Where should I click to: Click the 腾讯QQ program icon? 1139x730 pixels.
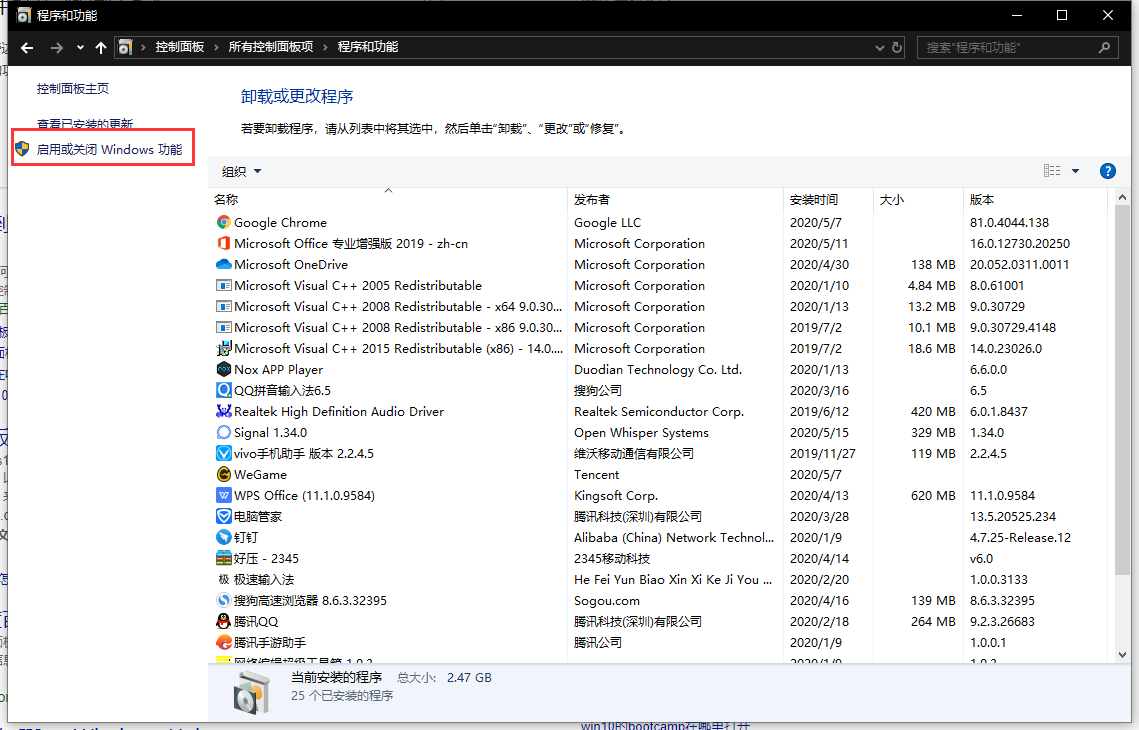[225, 621]
